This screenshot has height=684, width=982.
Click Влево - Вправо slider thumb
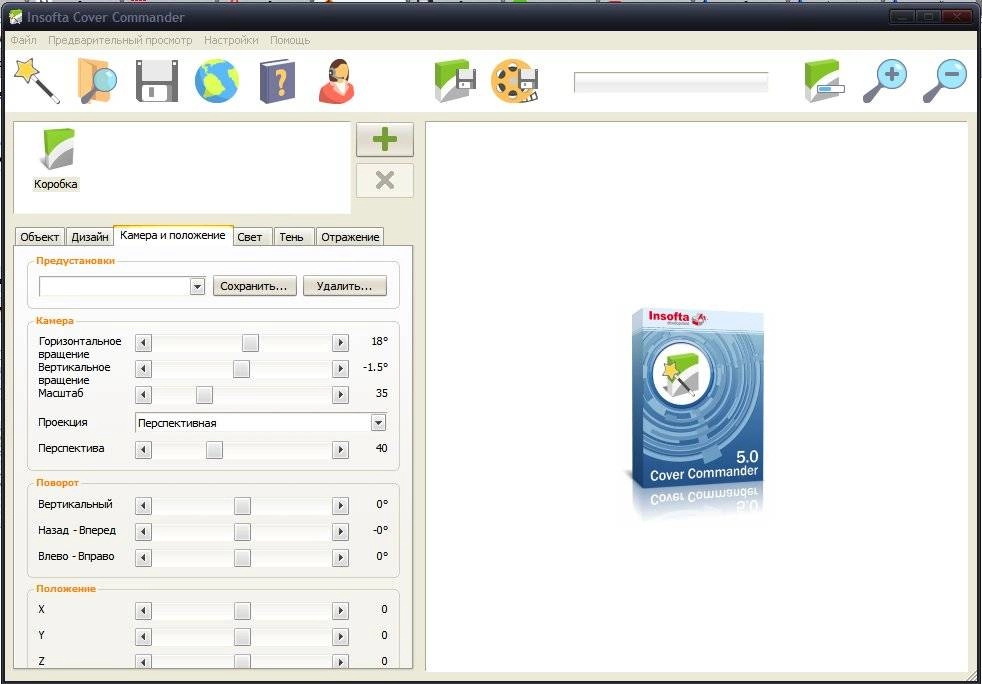242,557
